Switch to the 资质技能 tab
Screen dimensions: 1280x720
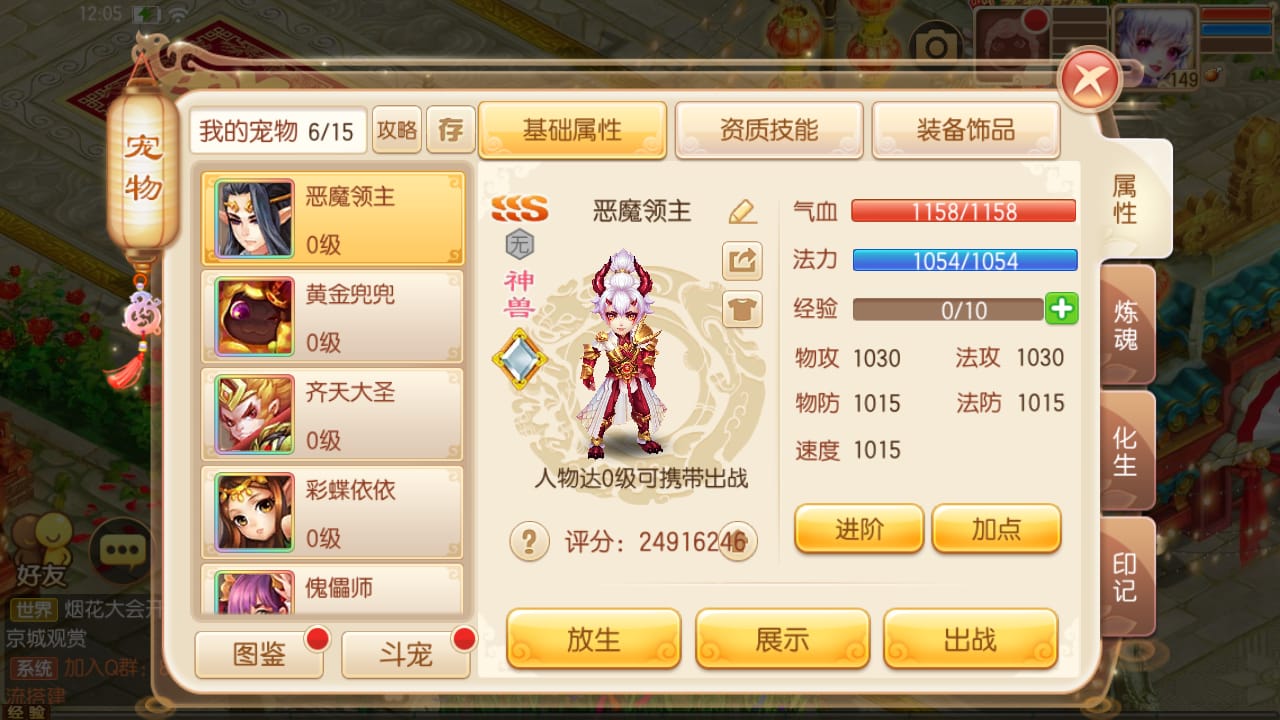(x=769, y=130)
